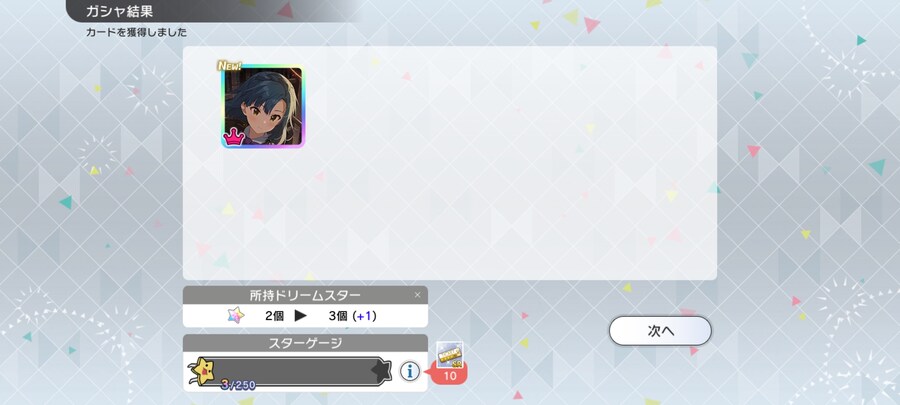Close the 所持ドリームスター panel with x
Screen dimensions: 900x405
417,295
